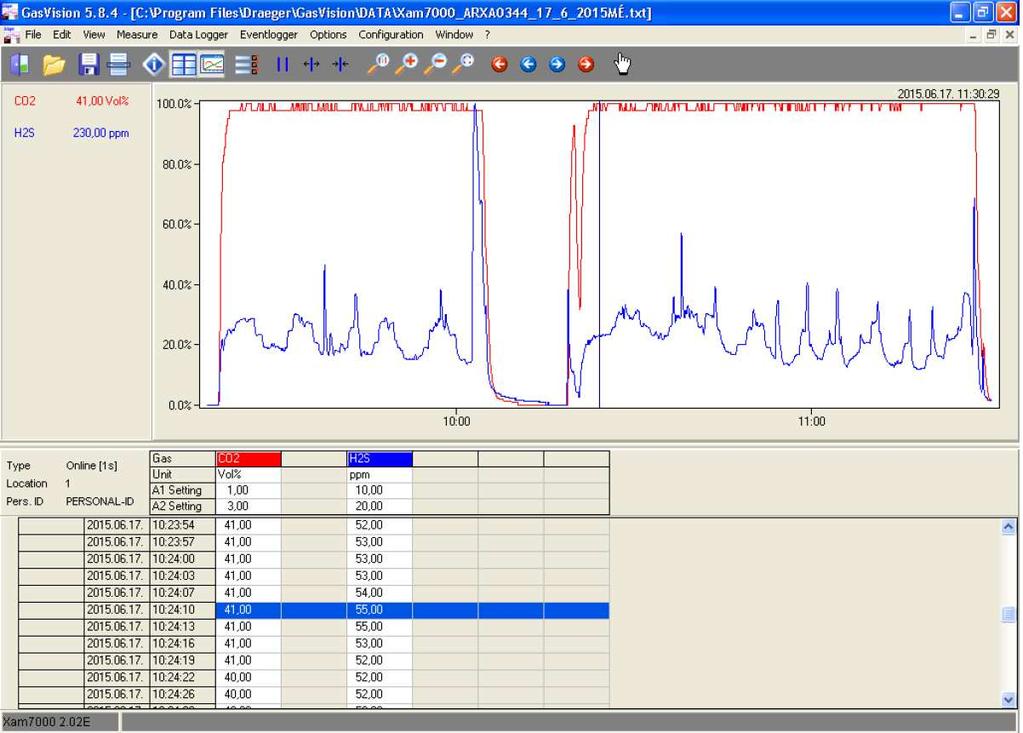
Task: Open a data file with folder icon
Action: click(53, 64)
